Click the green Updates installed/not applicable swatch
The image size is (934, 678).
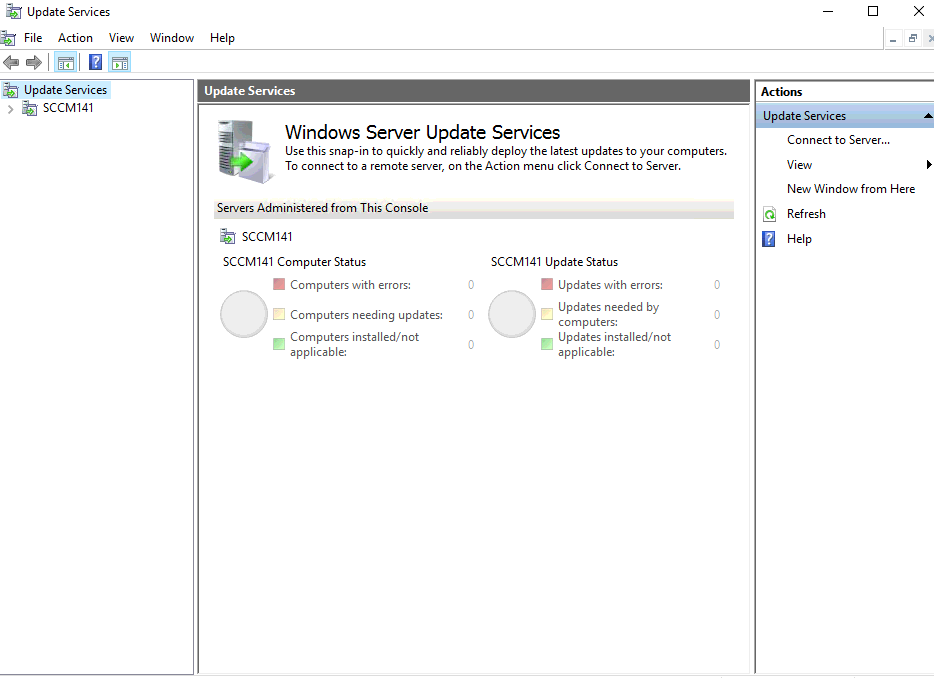[x=547, y=344]
